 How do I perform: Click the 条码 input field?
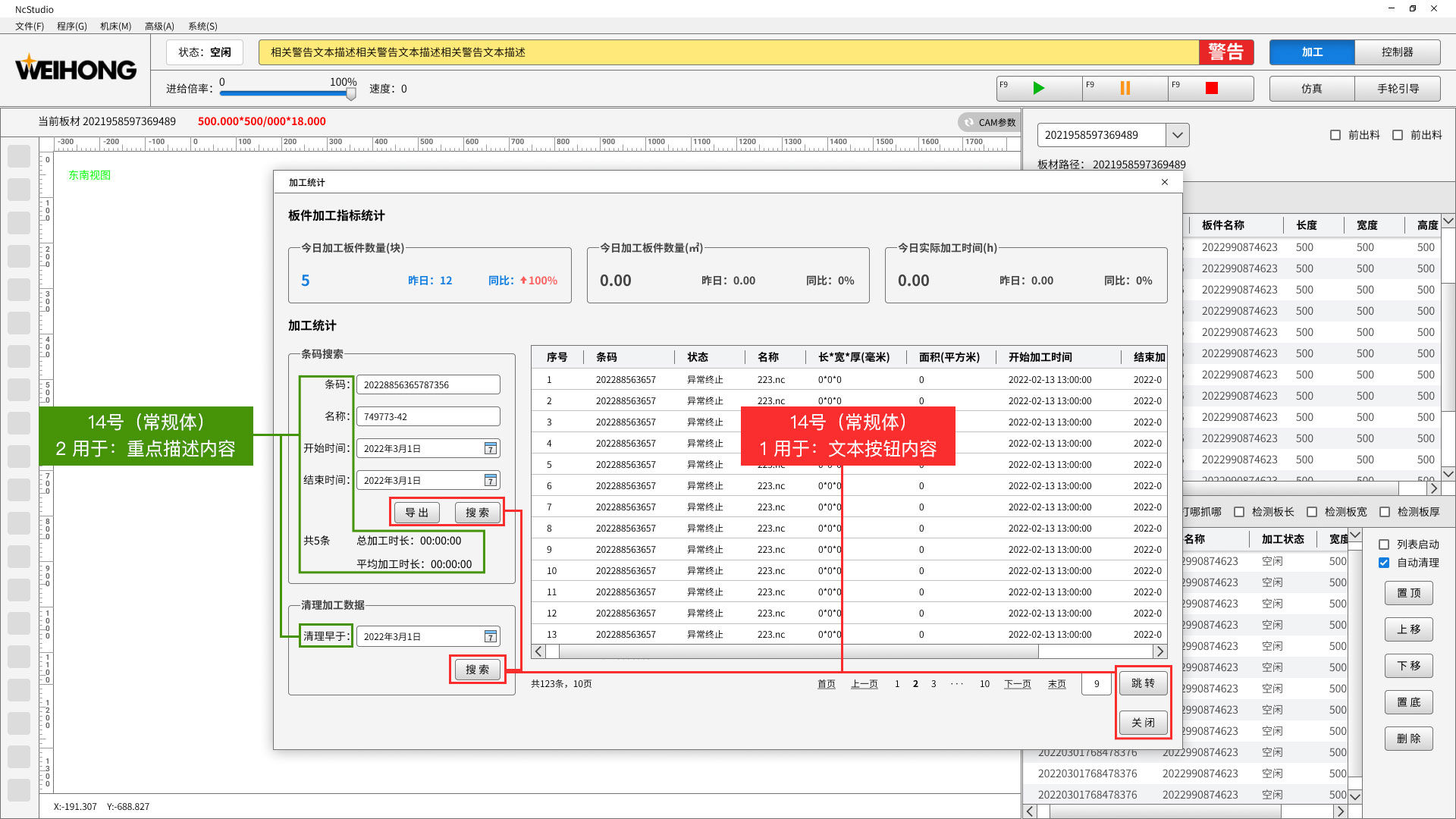pyautogui.click(x=428, y=384)
